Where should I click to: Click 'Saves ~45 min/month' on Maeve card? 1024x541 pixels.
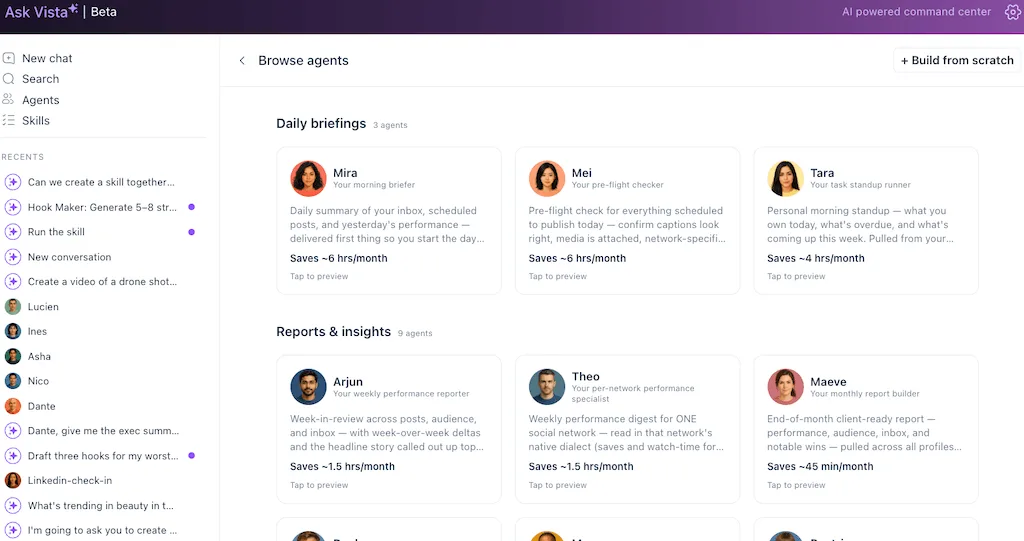coord(820,467)
